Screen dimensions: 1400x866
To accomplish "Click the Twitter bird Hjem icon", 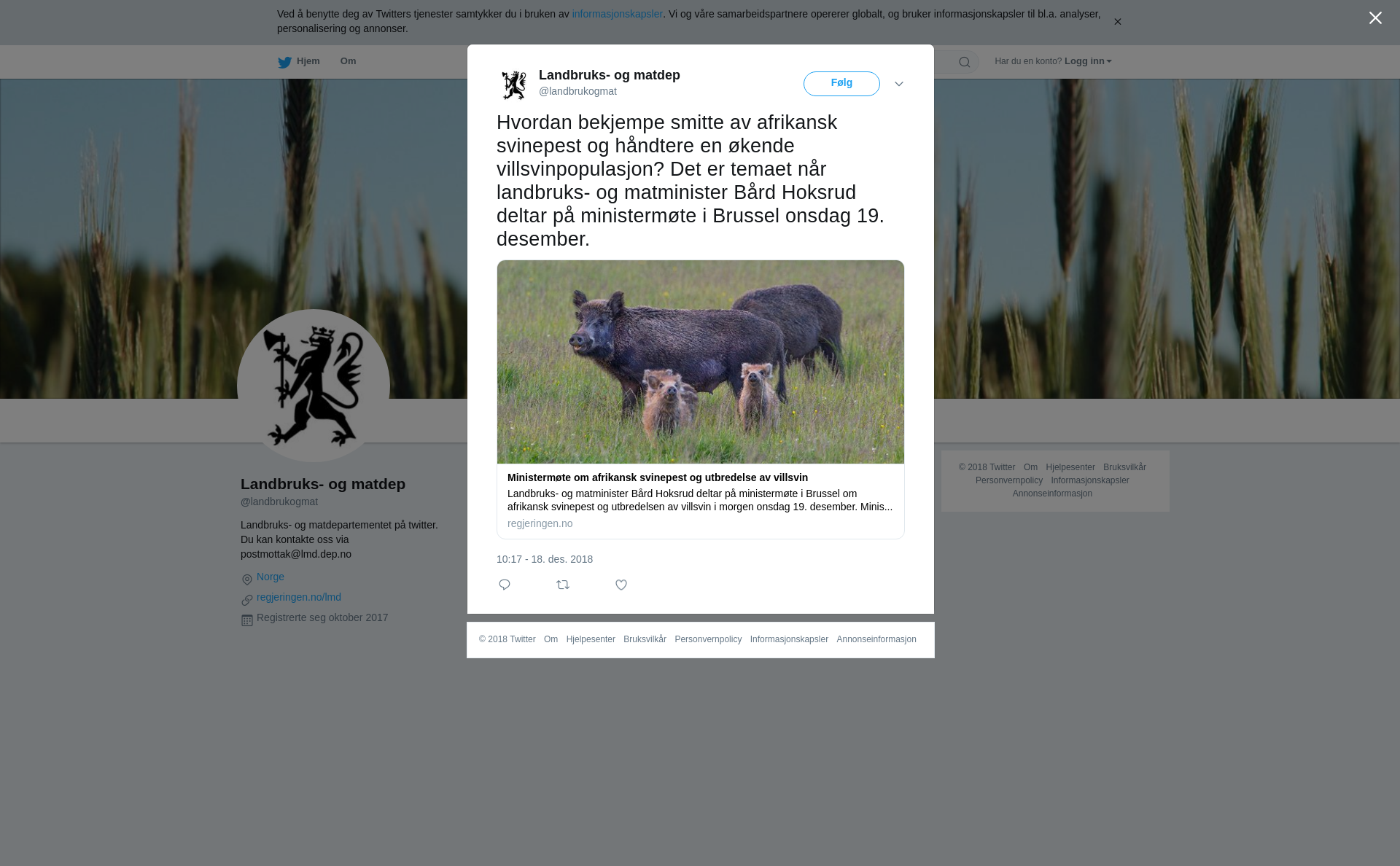I will [285, 62].
